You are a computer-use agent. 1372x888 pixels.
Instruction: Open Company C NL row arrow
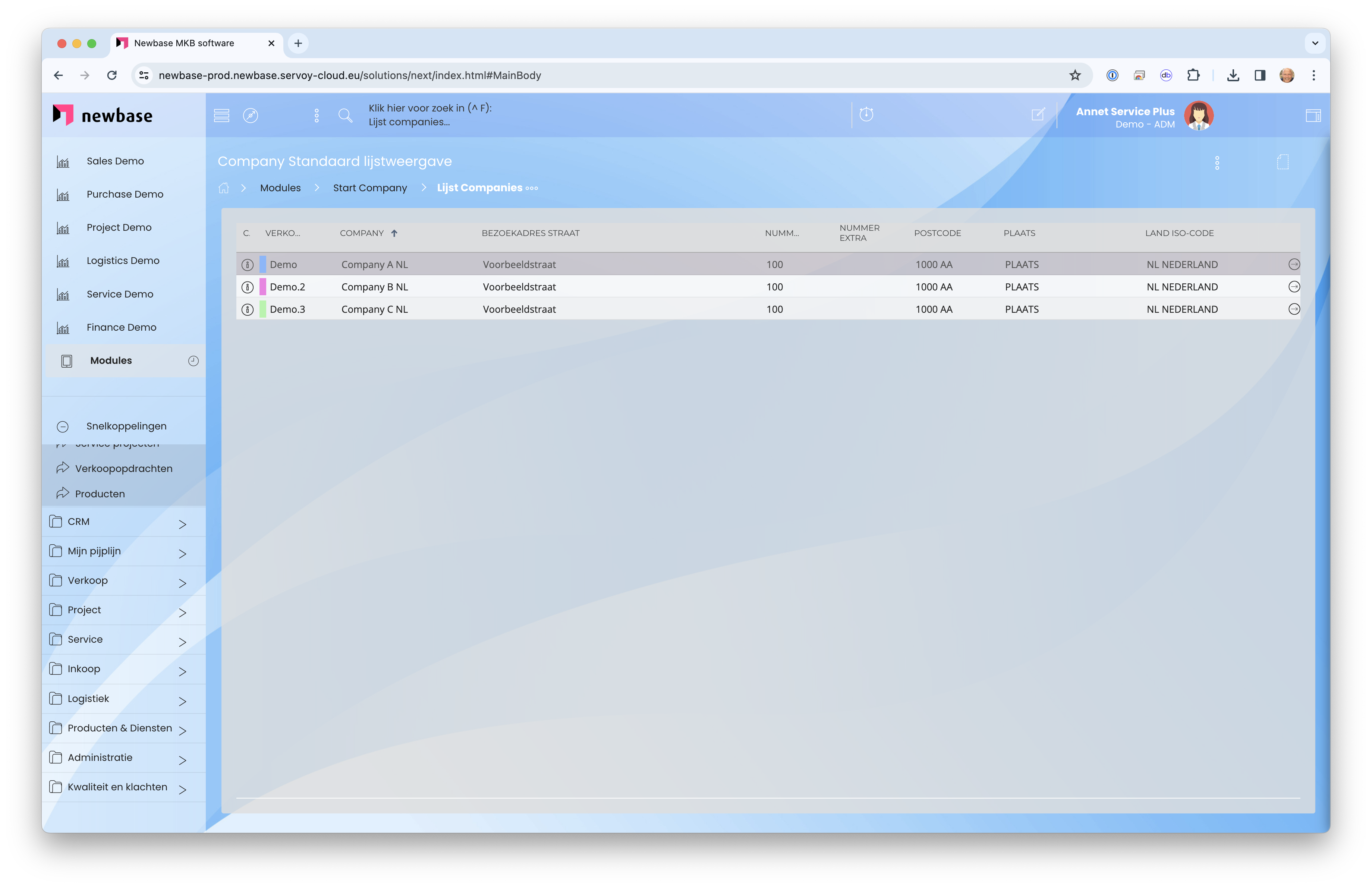coord(1294,309)
